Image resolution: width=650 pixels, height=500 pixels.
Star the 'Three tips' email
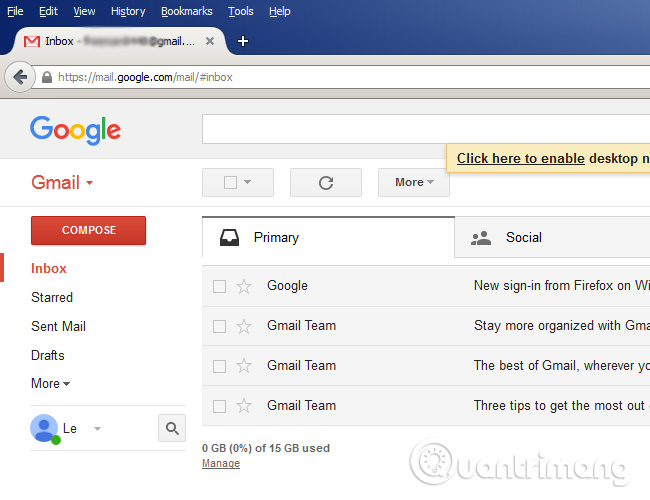point(244,406)
